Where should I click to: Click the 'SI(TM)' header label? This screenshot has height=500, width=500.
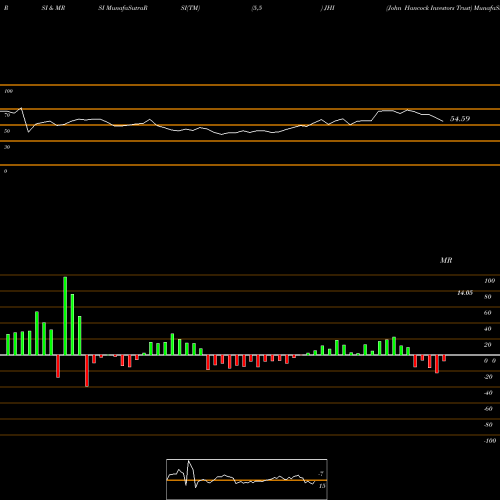(x=190, y=8)
